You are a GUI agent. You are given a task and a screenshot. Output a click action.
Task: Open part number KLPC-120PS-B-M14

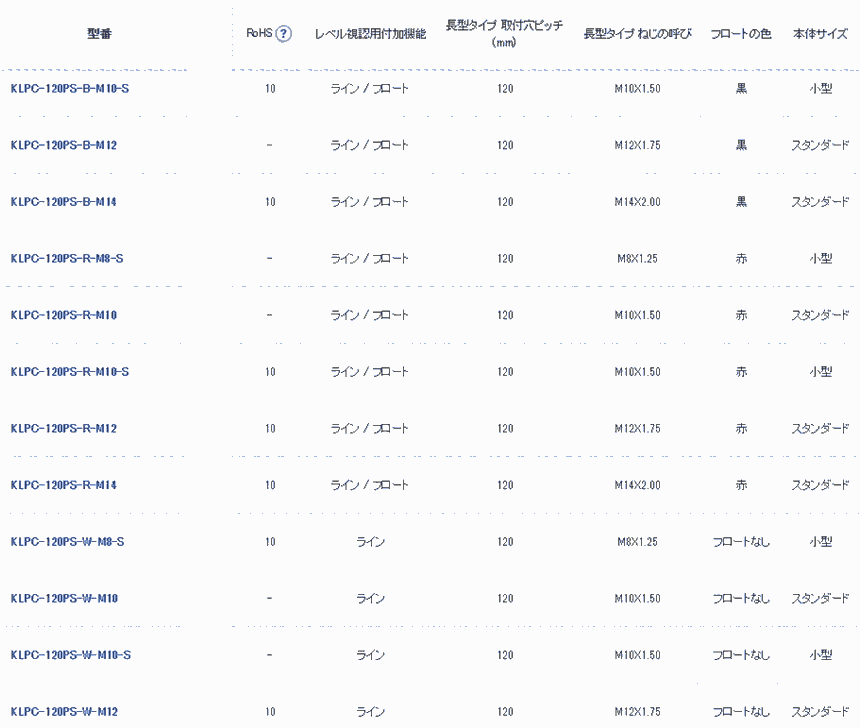[x=64, y=202]
